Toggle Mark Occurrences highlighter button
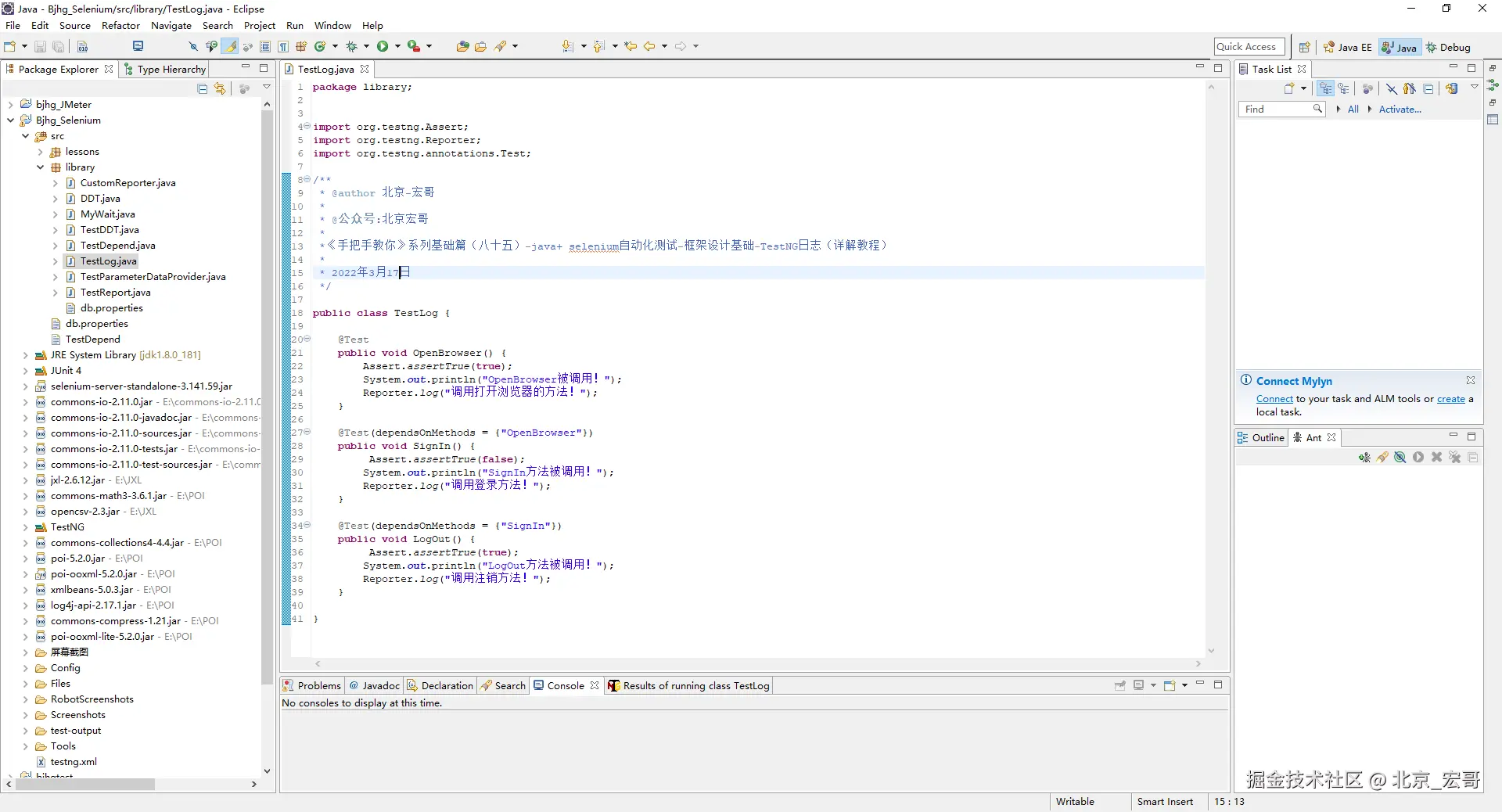The image size is (1502, 812). (230, 47)
